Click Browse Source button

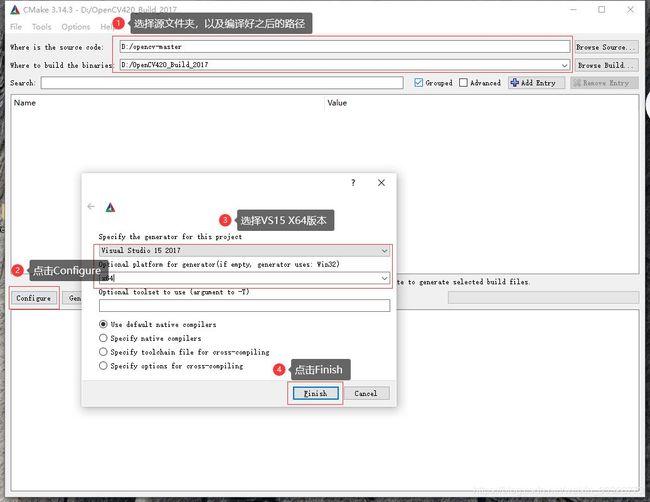pyautogui.click(x=606, y=47)
